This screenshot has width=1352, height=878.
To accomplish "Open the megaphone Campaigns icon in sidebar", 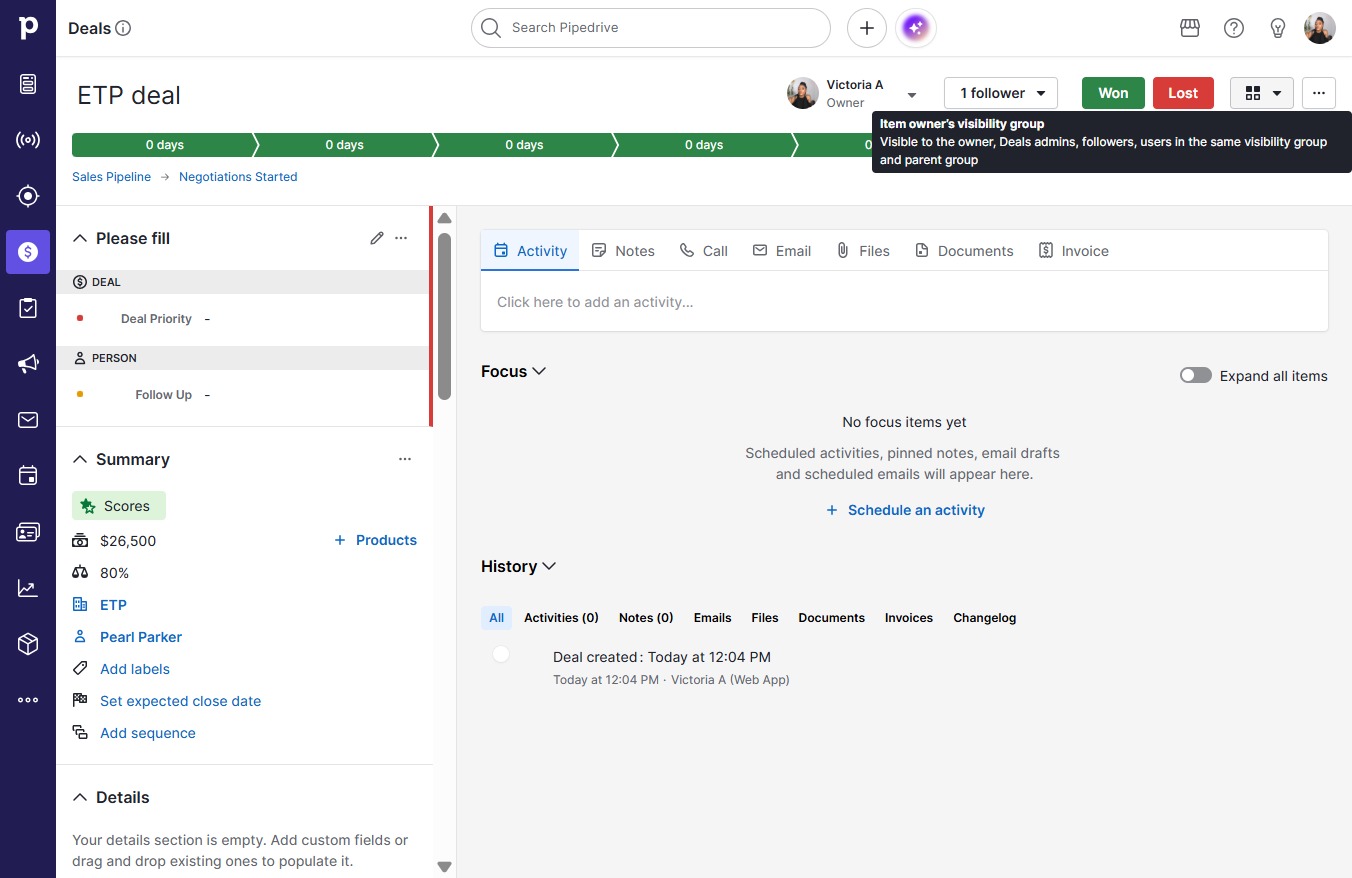I will coord(28,364).
